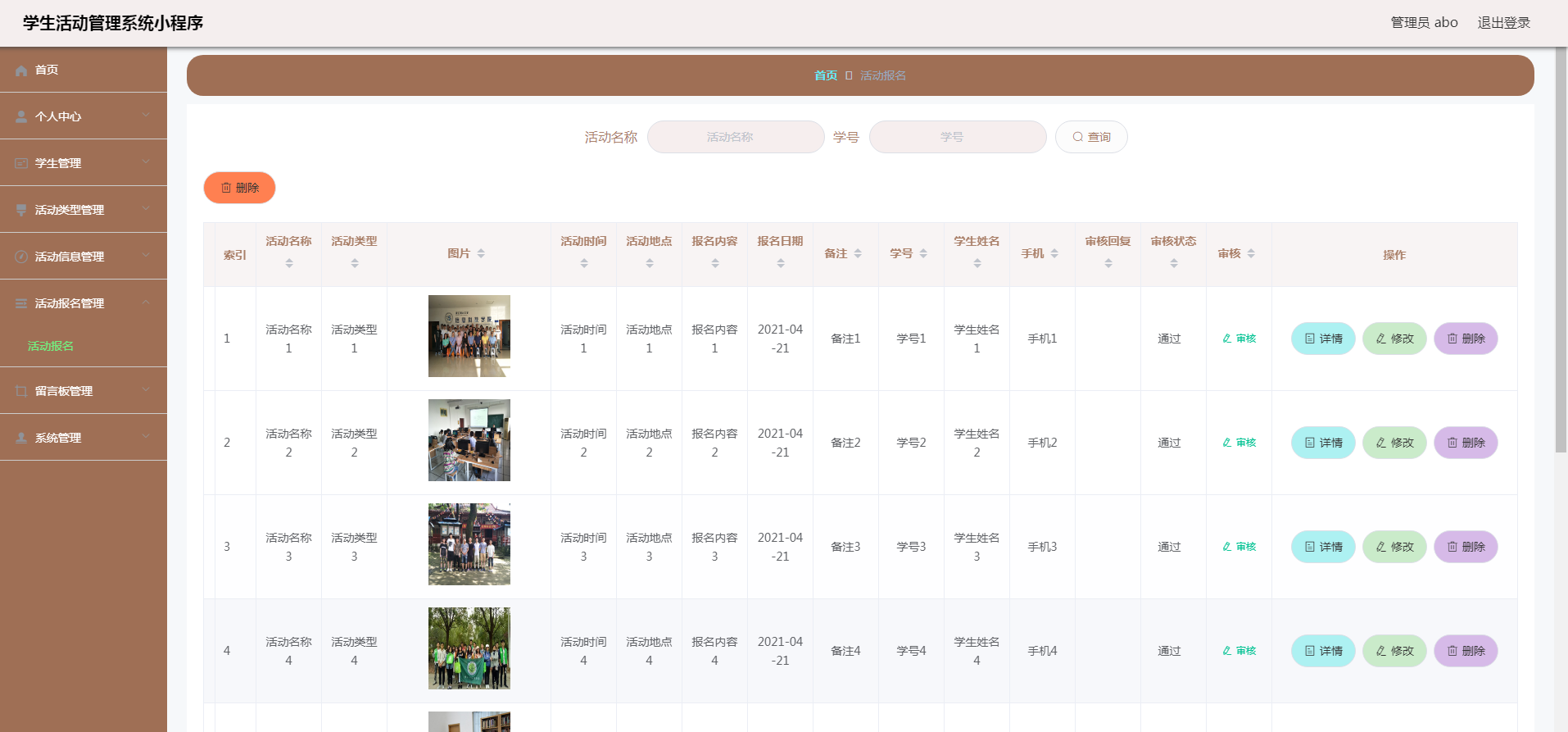The image size is (1568, 732).
Task: Sort by 图片 column arrows
Action: click(x=481, y=254)
